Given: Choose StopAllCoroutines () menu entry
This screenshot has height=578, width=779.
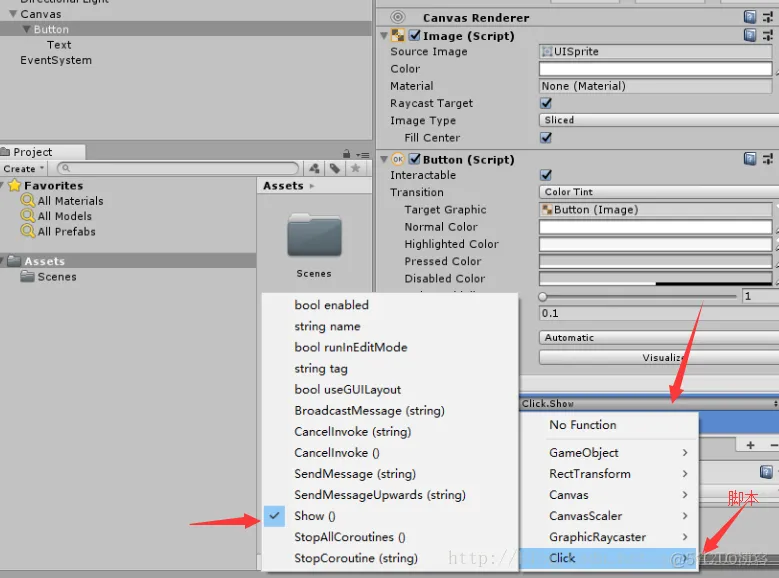Looking at the screenshot, I should coord(390,537).
